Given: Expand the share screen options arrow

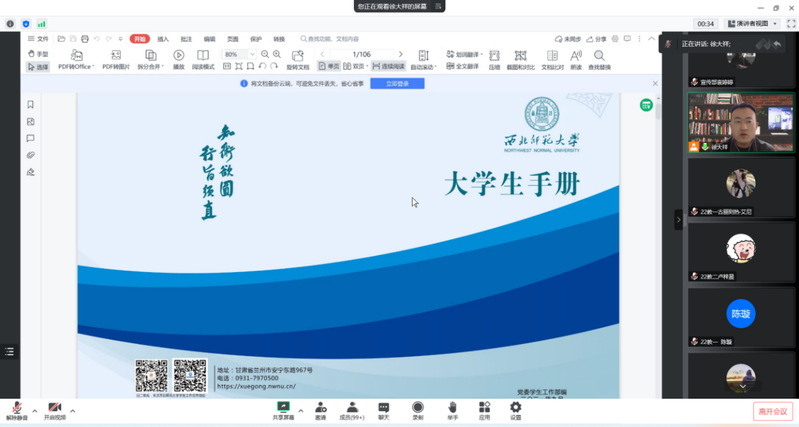Looking at the screenshot, I should coord(301,411).
